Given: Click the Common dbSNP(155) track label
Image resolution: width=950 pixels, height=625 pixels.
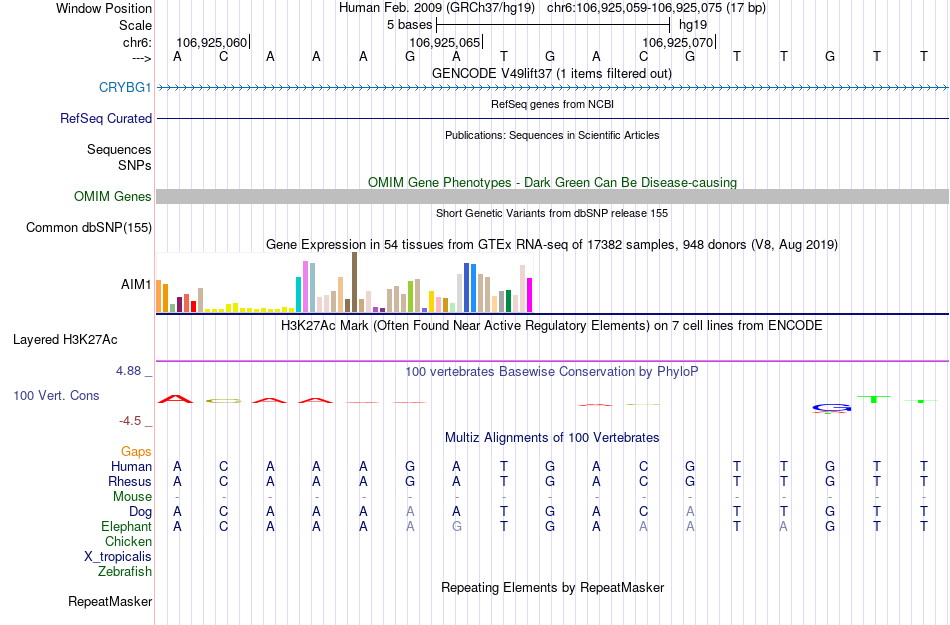Looking at the screenshot, I should (x=88, y=228).
